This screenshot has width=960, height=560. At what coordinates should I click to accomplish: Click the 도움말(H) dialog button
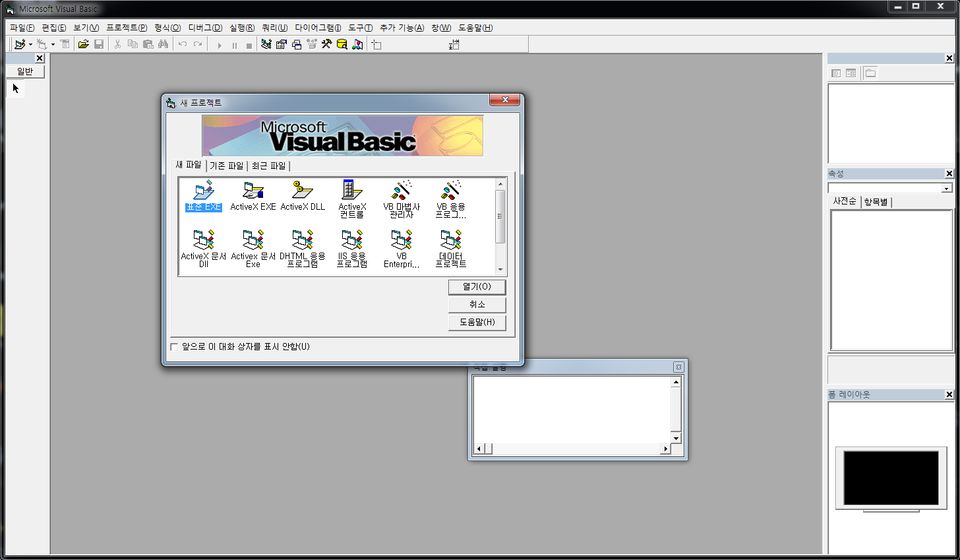point(477,322)
